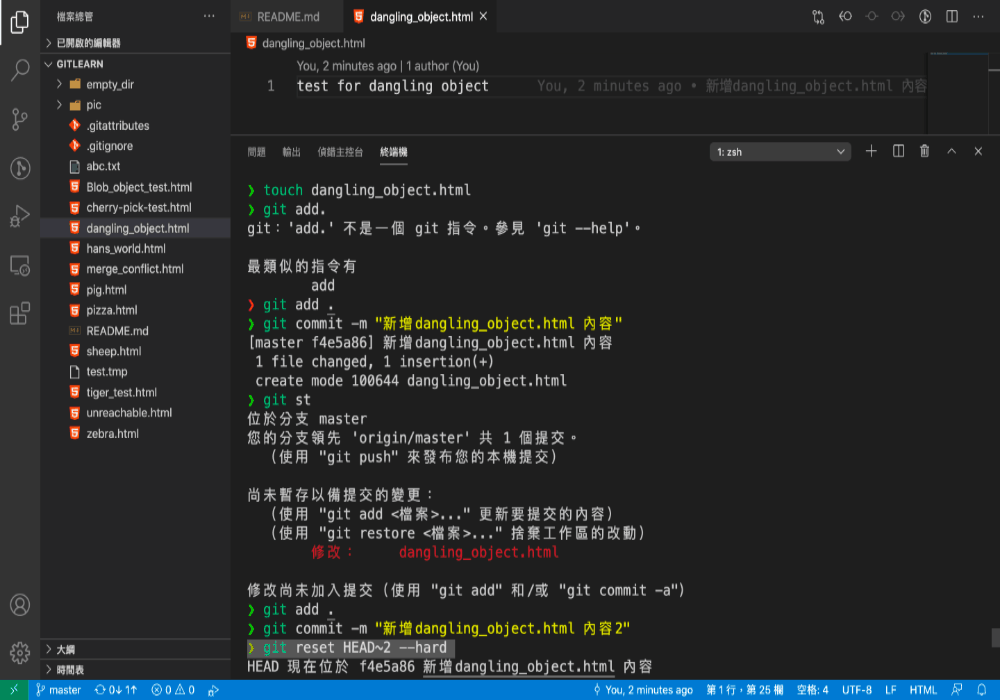The width and height of the screenshot is (1000, 700).
Task: Expand the 時間表 timeline section
Action: pyautogui.click(x=135, y=669)
